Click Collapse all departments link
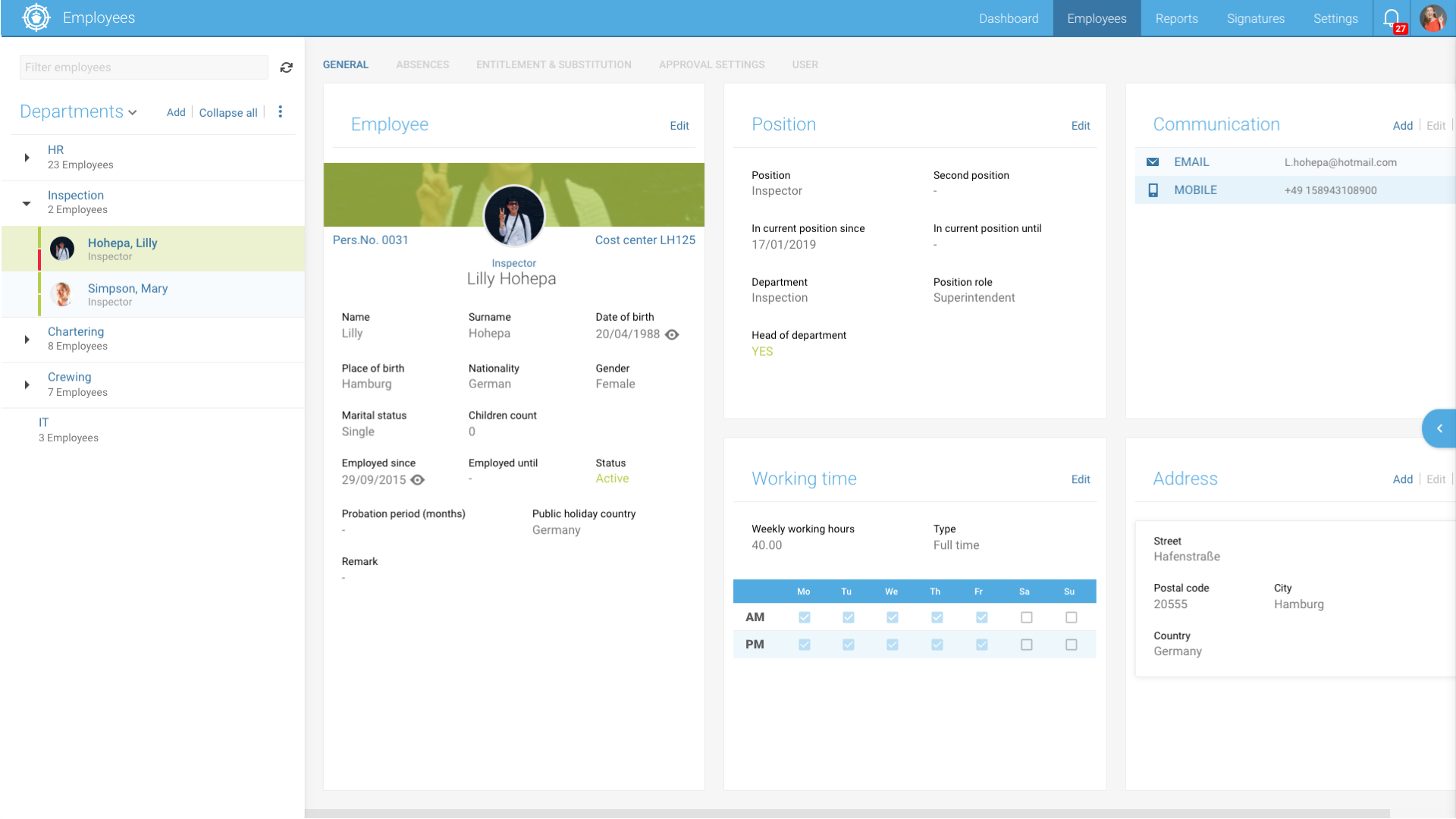The width and height of the screenshot is (1456, 819). (x=227, y=112)
